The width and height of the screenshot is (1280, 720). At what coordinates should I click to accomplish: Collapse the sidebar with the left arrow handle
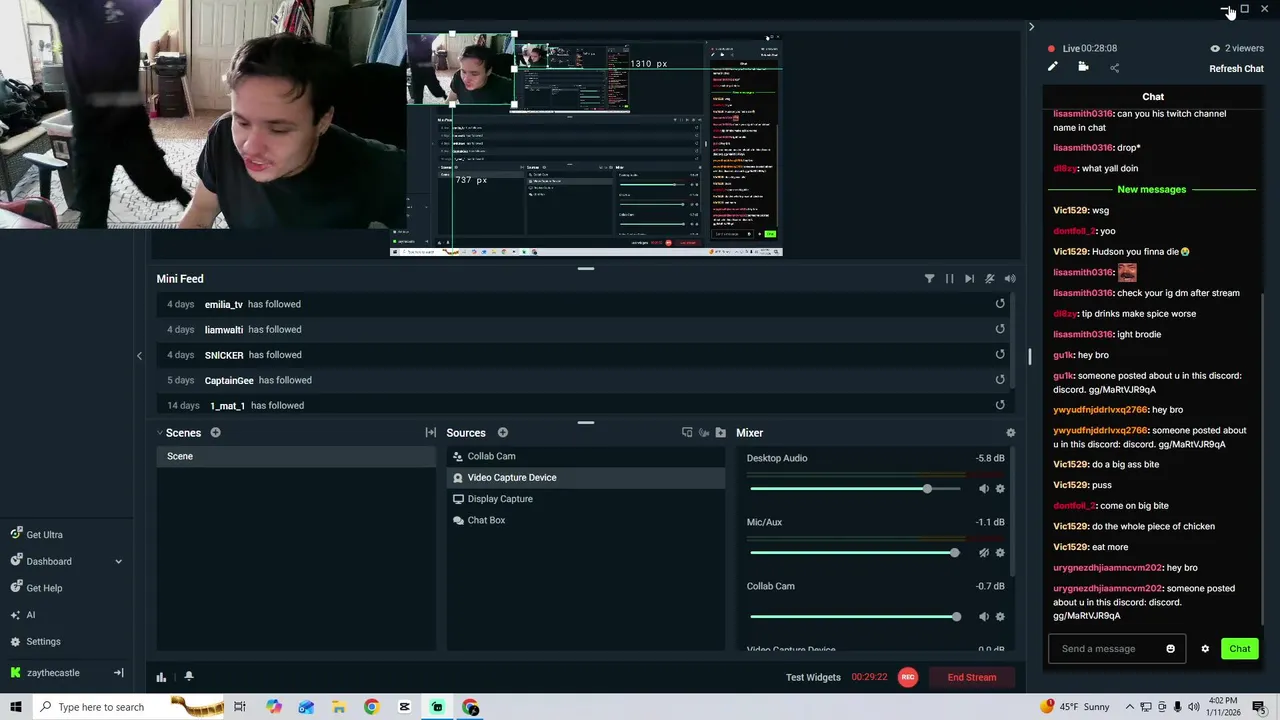point(139,355)
